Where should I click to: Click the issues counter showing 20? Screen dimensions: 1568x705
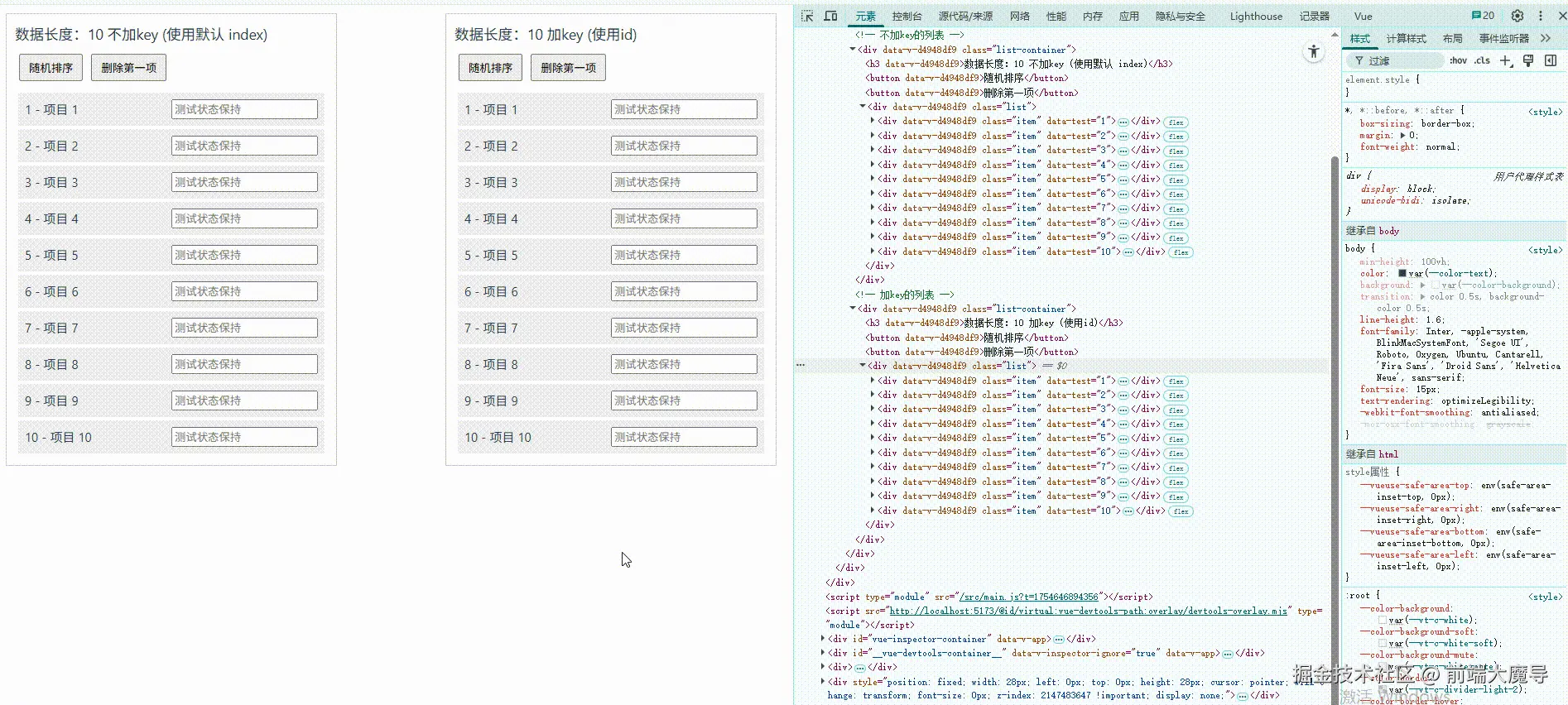pyautogui.click(x=1483, y=16)
